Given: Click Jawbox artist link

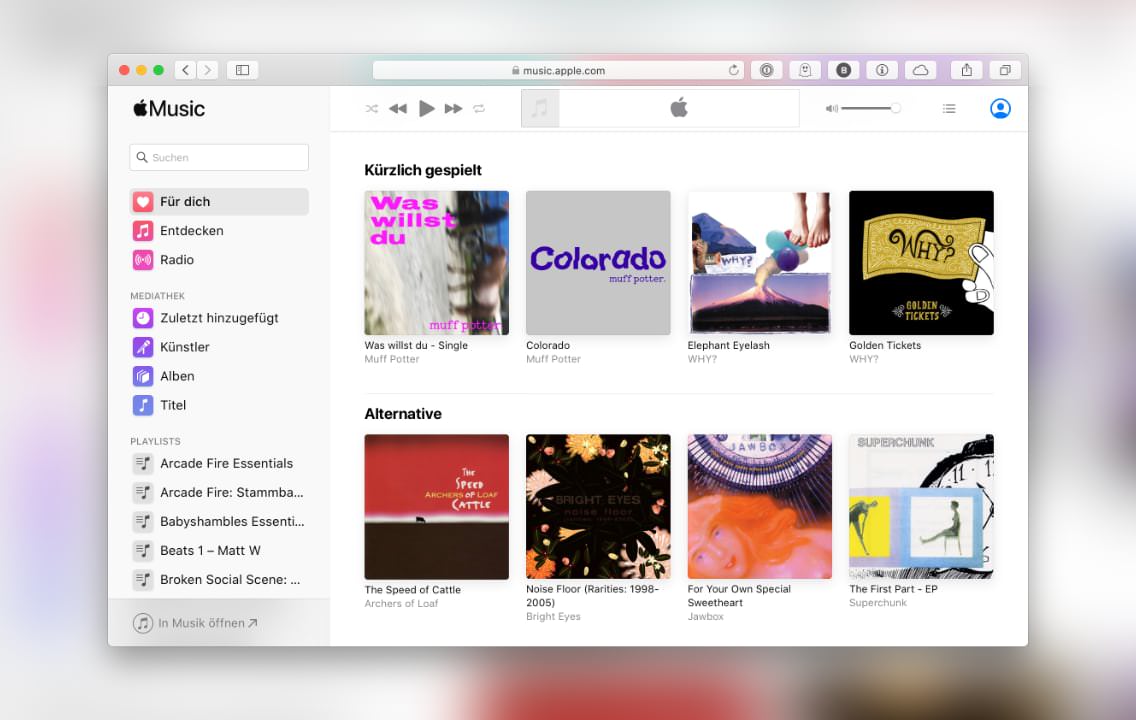Looking at the screenshot, I should click(706, 616).
